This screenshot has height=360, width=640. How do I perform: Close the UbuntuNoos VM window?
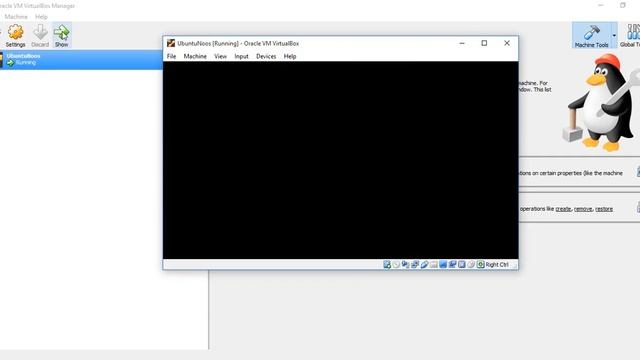[x=507, y=43]
